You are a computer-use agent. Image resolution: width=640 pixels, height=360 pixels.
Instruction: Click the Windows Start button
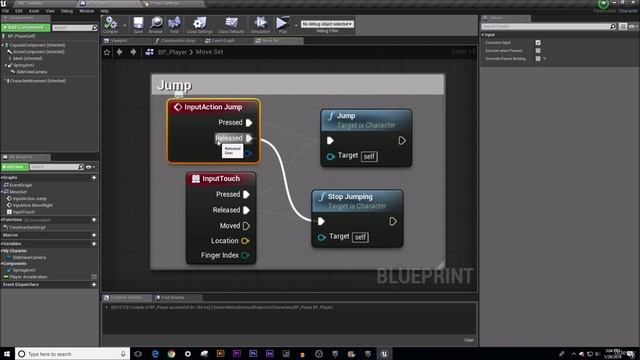click(x=7, y=353)
